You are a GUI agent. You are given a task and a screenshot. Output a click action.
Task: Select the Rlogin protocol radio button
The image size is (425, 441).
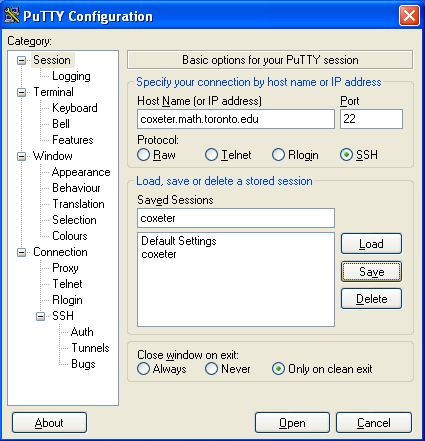point(278,155)
